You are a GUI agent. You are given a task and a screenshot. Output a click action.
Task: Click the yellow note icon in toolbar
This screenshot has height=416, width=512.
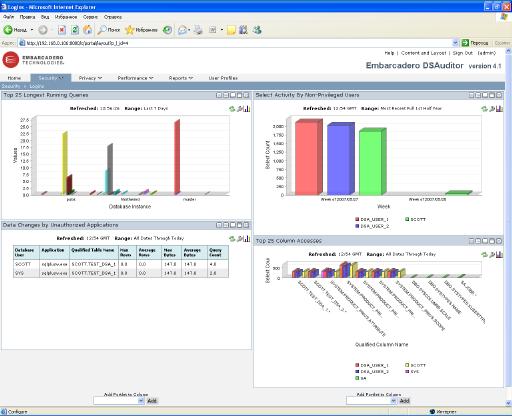pos(231,30)
